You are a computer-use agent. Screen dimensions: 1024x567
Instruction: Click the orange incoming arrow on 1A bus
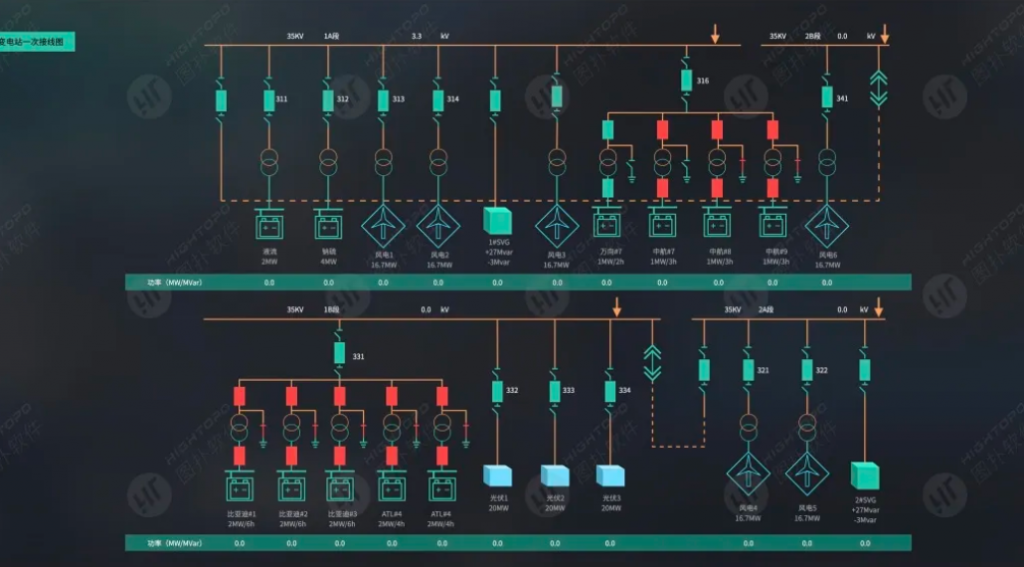pyautogui.click(x=715, y=34)
